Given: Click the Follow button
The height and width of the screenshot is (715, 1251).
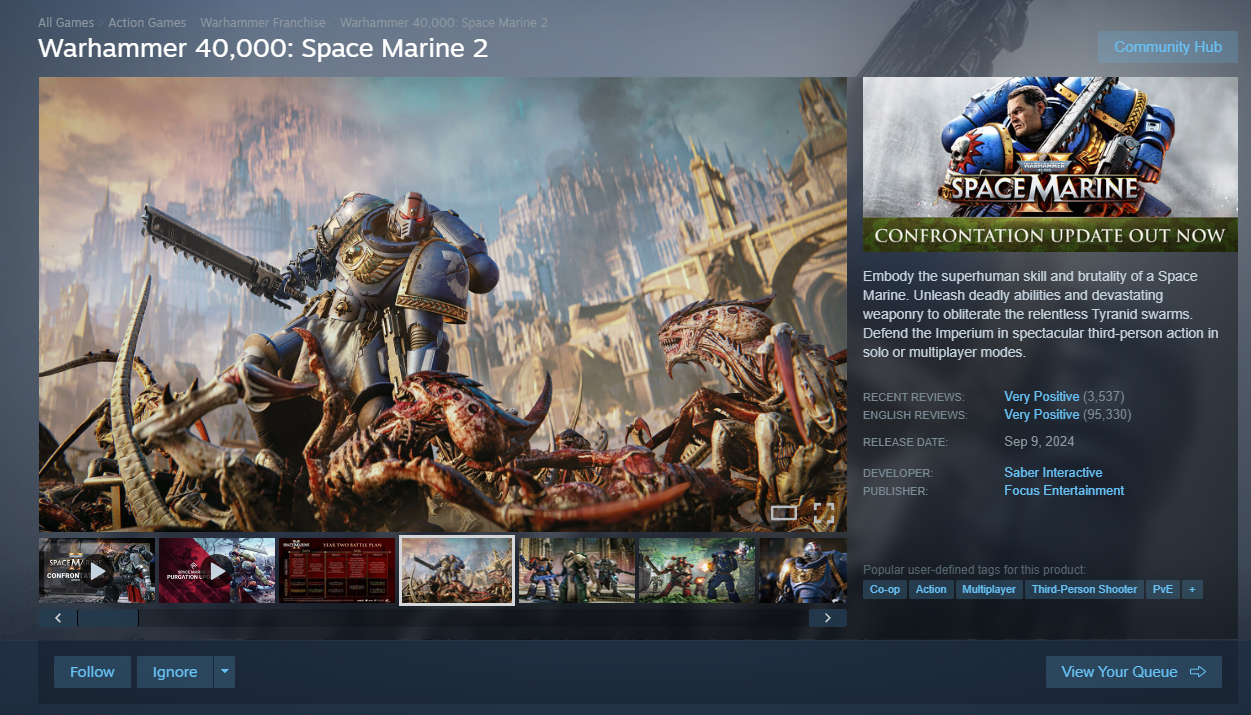Looking at the screenshot, I should coord(92,672).
